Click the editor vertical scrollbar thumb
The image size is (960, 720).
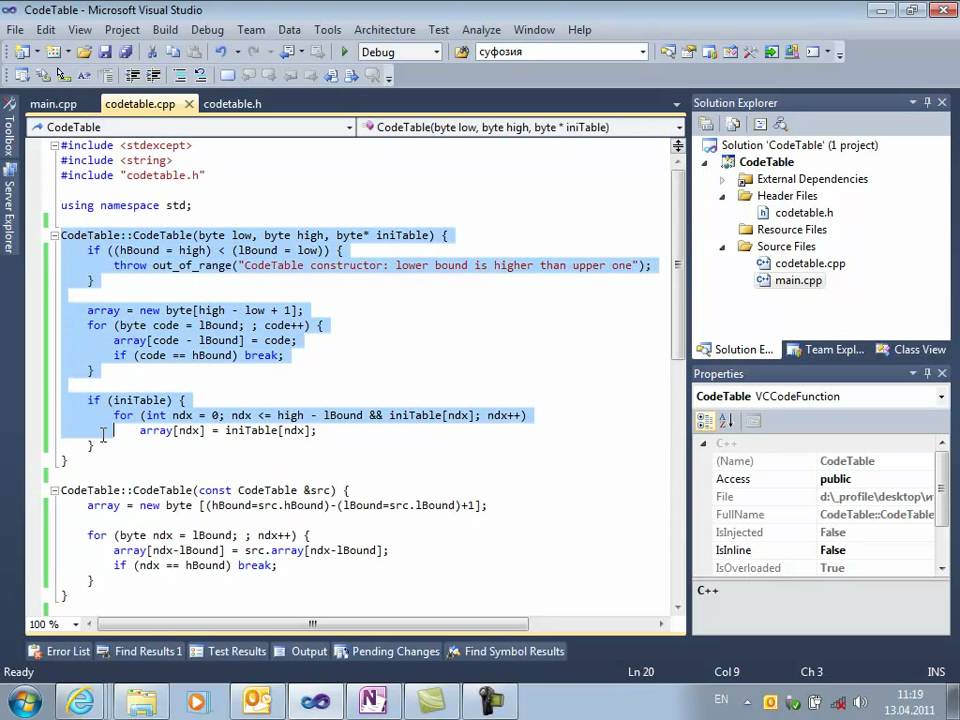click(x=678, y=264)
